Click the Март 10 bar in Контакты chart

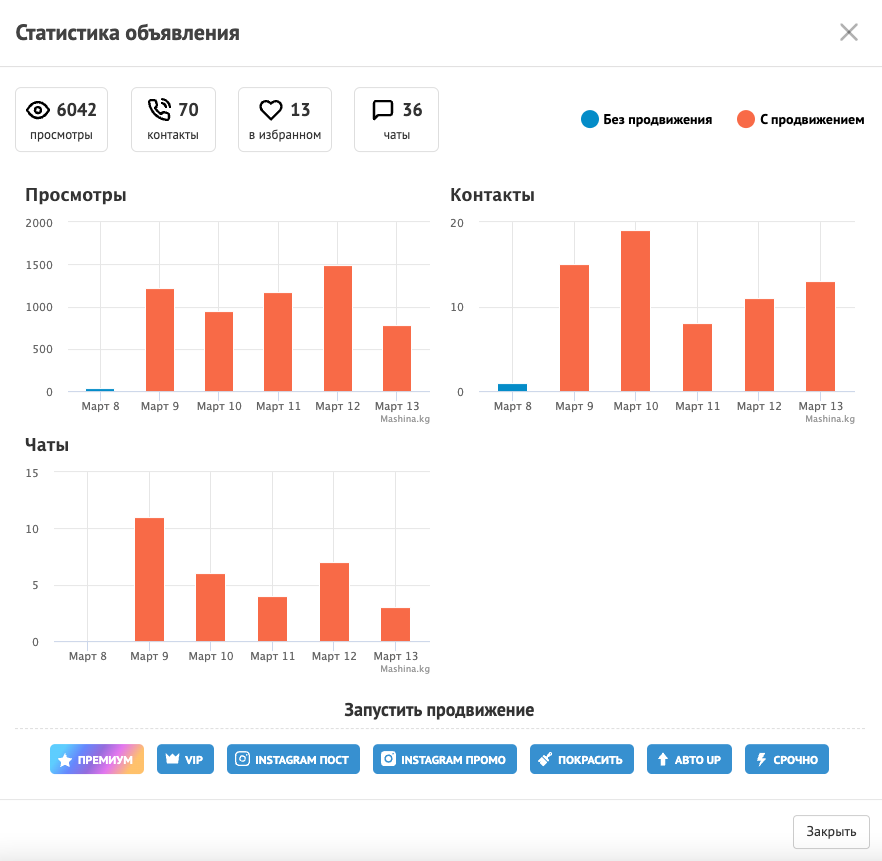pos(636,311)
